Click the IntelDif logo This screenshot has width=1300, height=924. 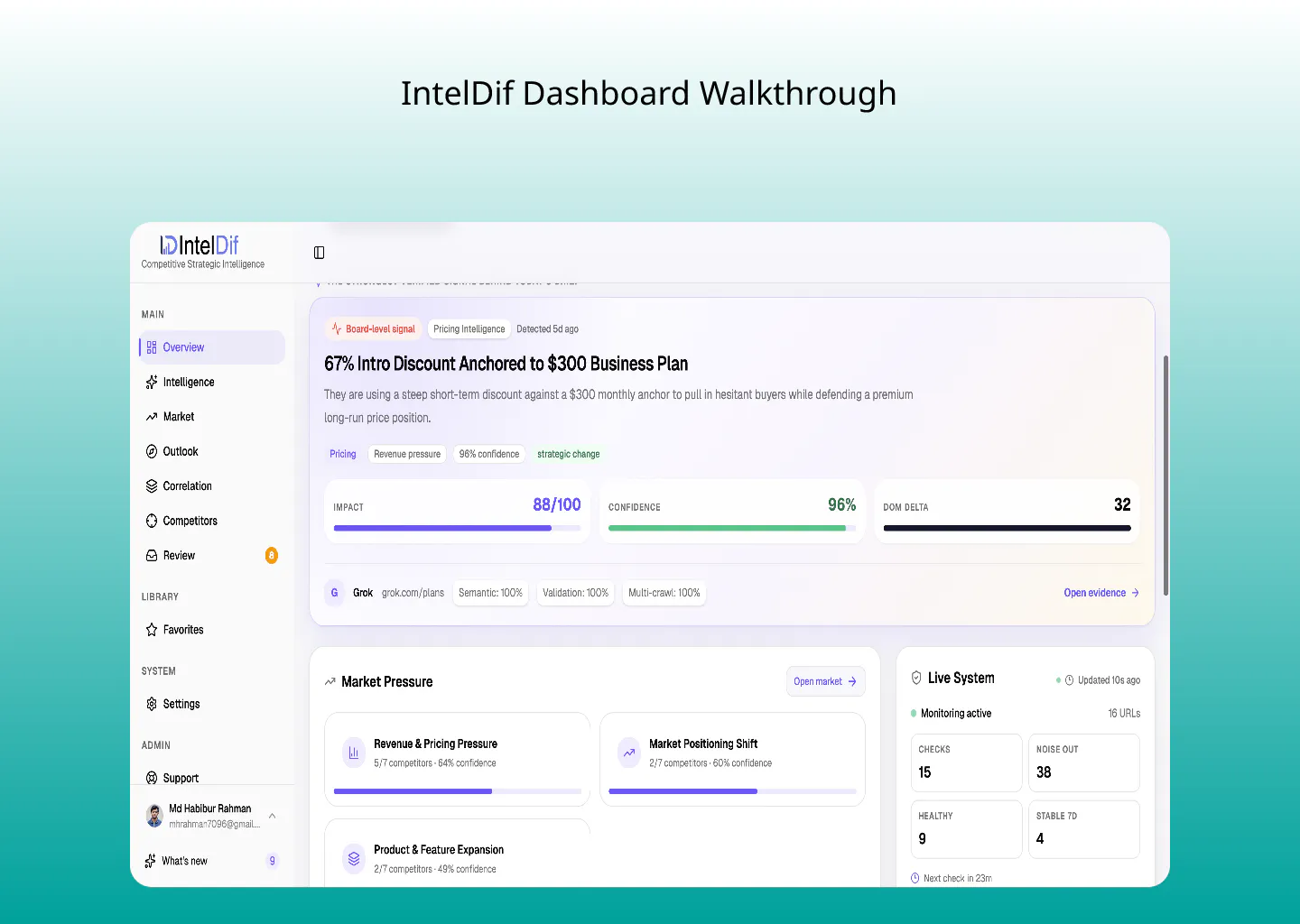[x=200, y=245]
